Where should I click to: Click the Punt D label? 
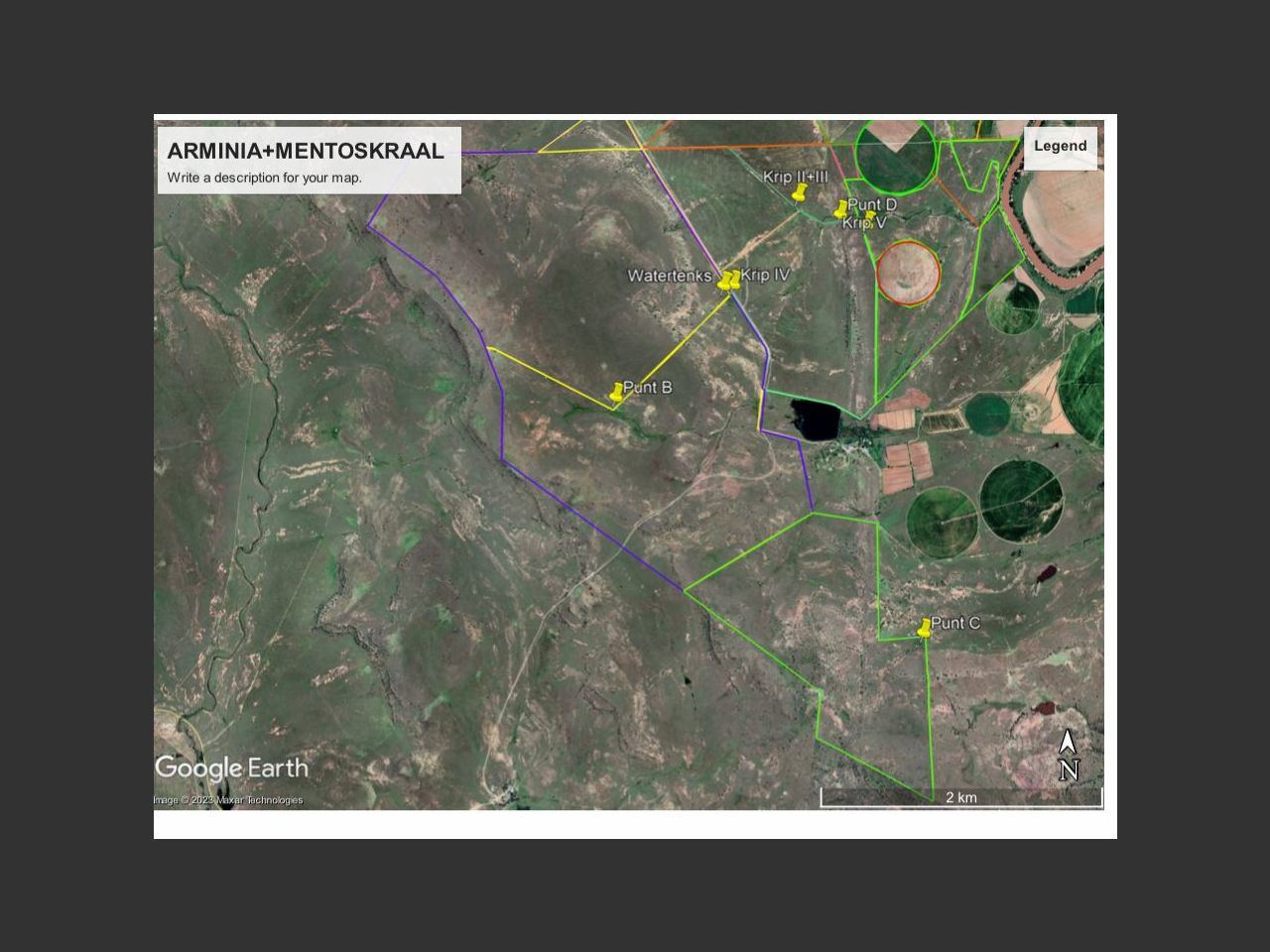click(x=872, y=204)
